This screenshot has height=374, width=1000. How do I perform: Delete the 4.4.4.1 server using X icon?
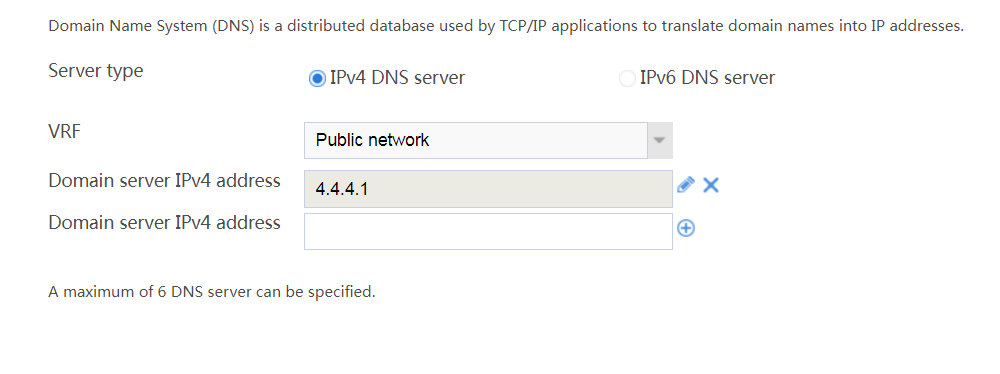(x=710, y=185)
